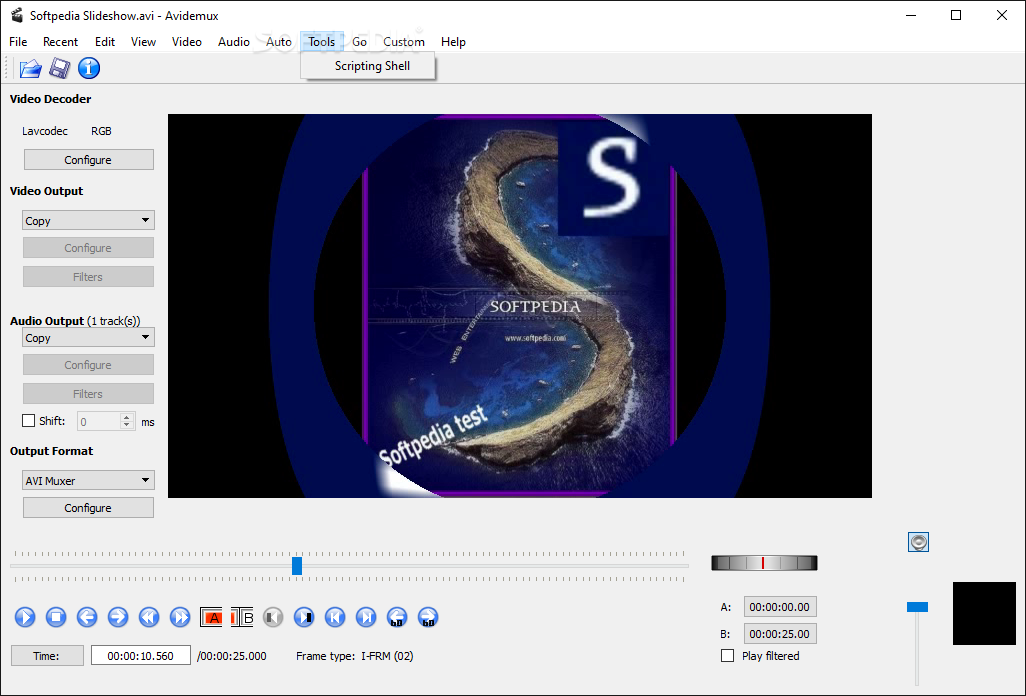Tick the Play filtered checkbox
Viewport: 1026px width, 696px height.
[727, 655]
